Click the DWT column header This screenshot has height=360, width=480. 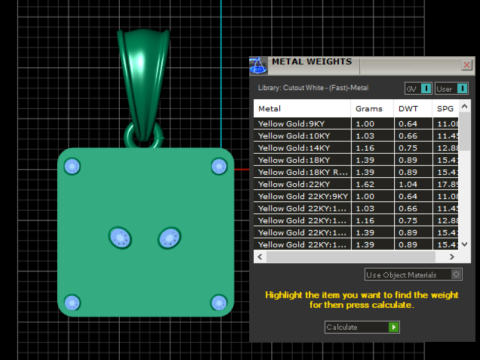click(413, 109)
